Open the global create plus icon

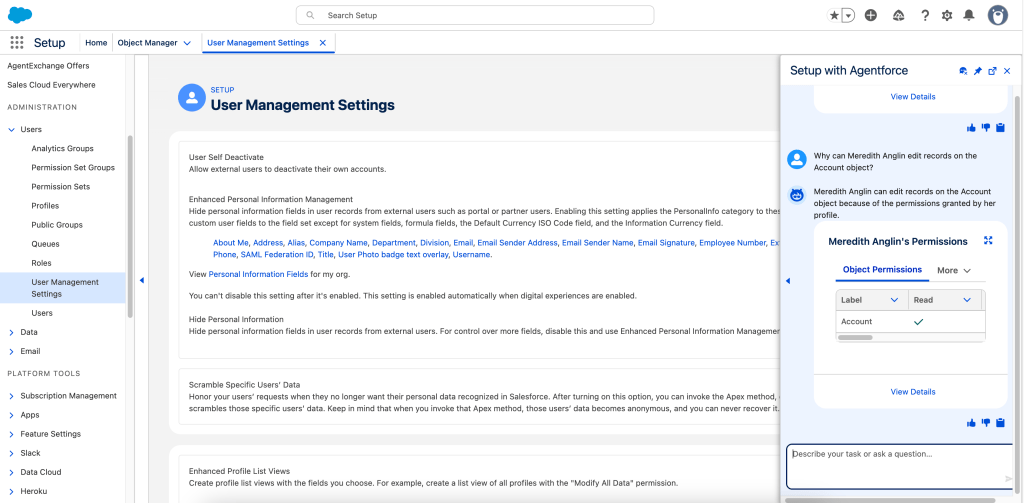pyautogui.click(x=871, y=15)
